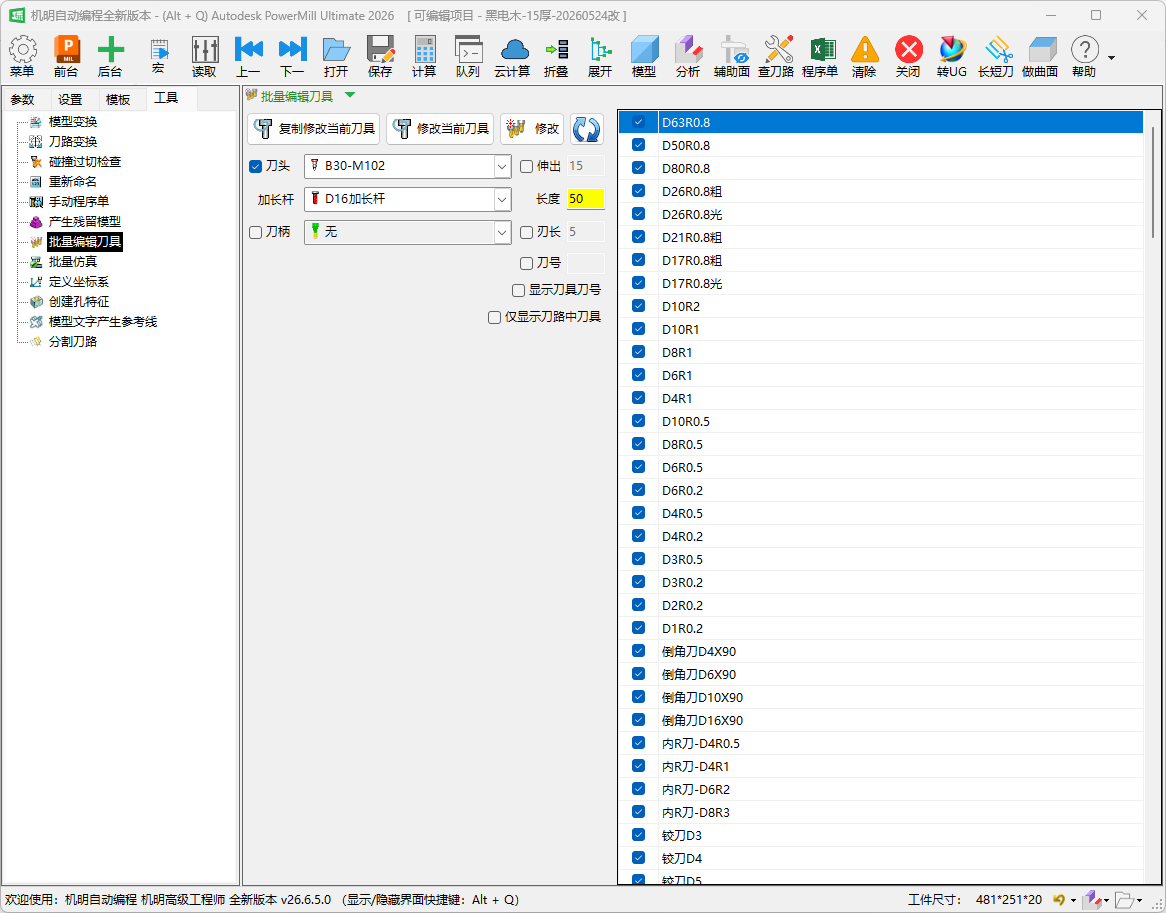Click the 计算 calculator icon
This screenshot has height=913, width=1166.
click(425, 50)
